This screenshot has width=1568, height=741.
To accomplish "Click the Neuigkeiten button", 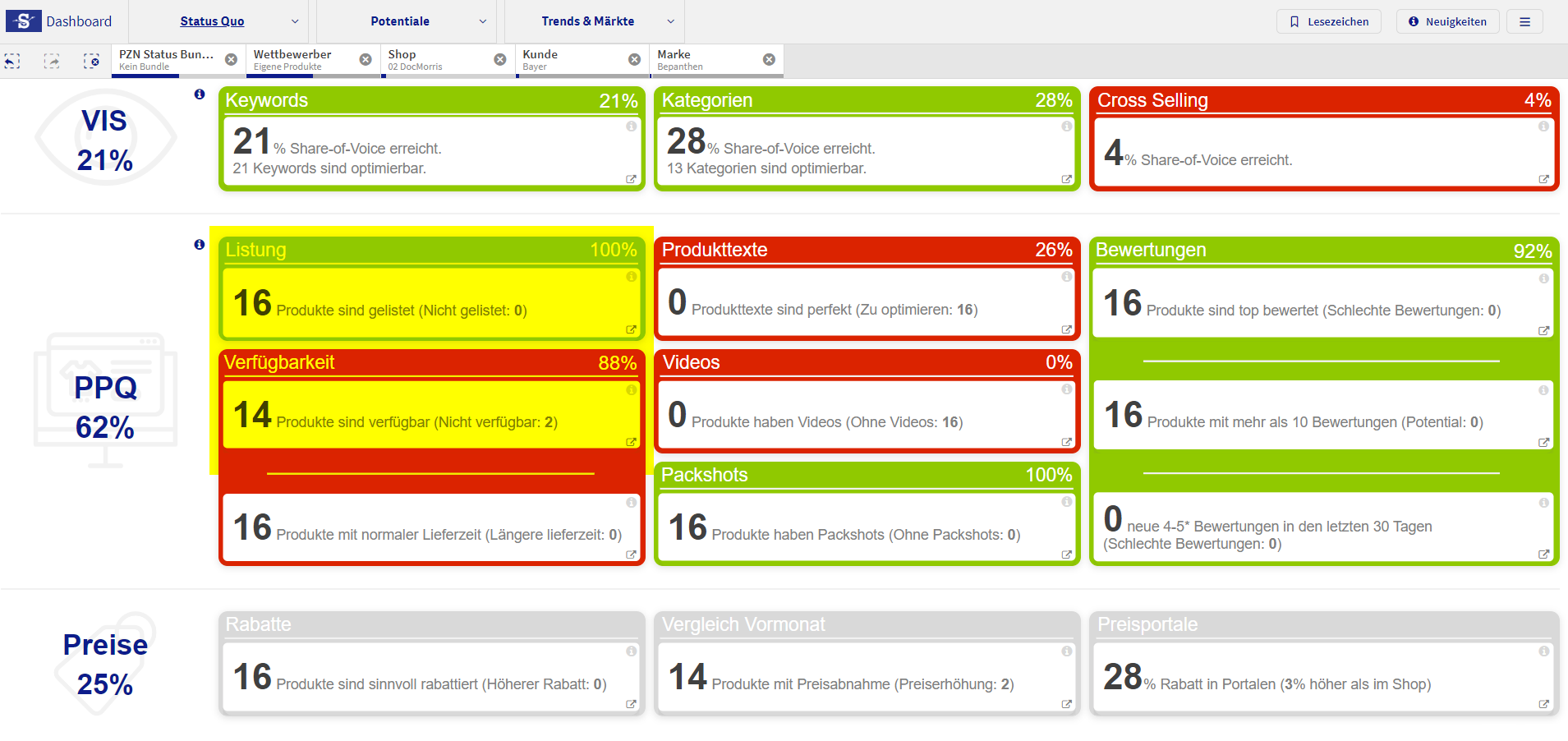I will click(x=1447, y=21).
